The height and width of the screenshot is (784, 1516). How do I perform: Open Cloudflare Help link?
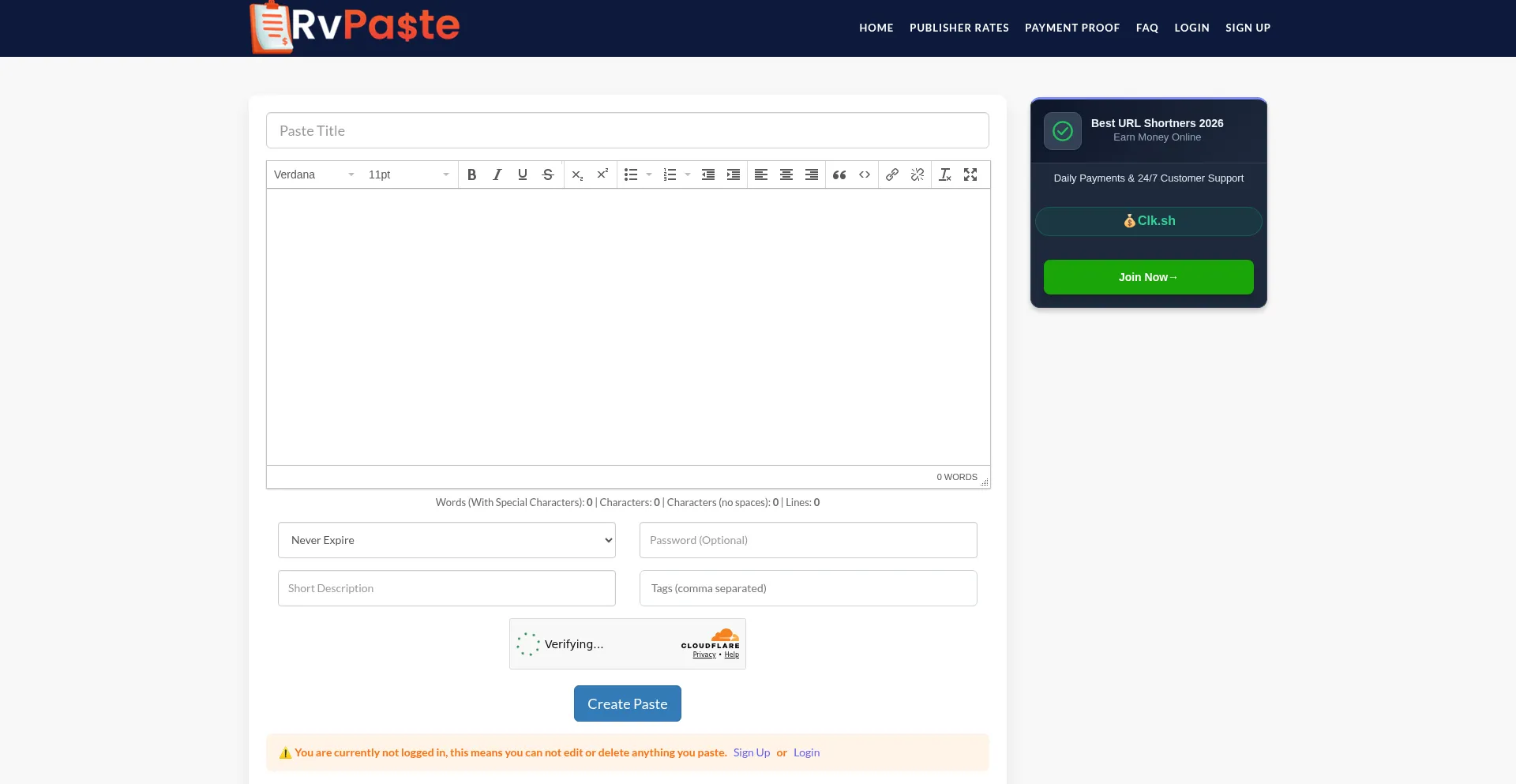(732, 655)
